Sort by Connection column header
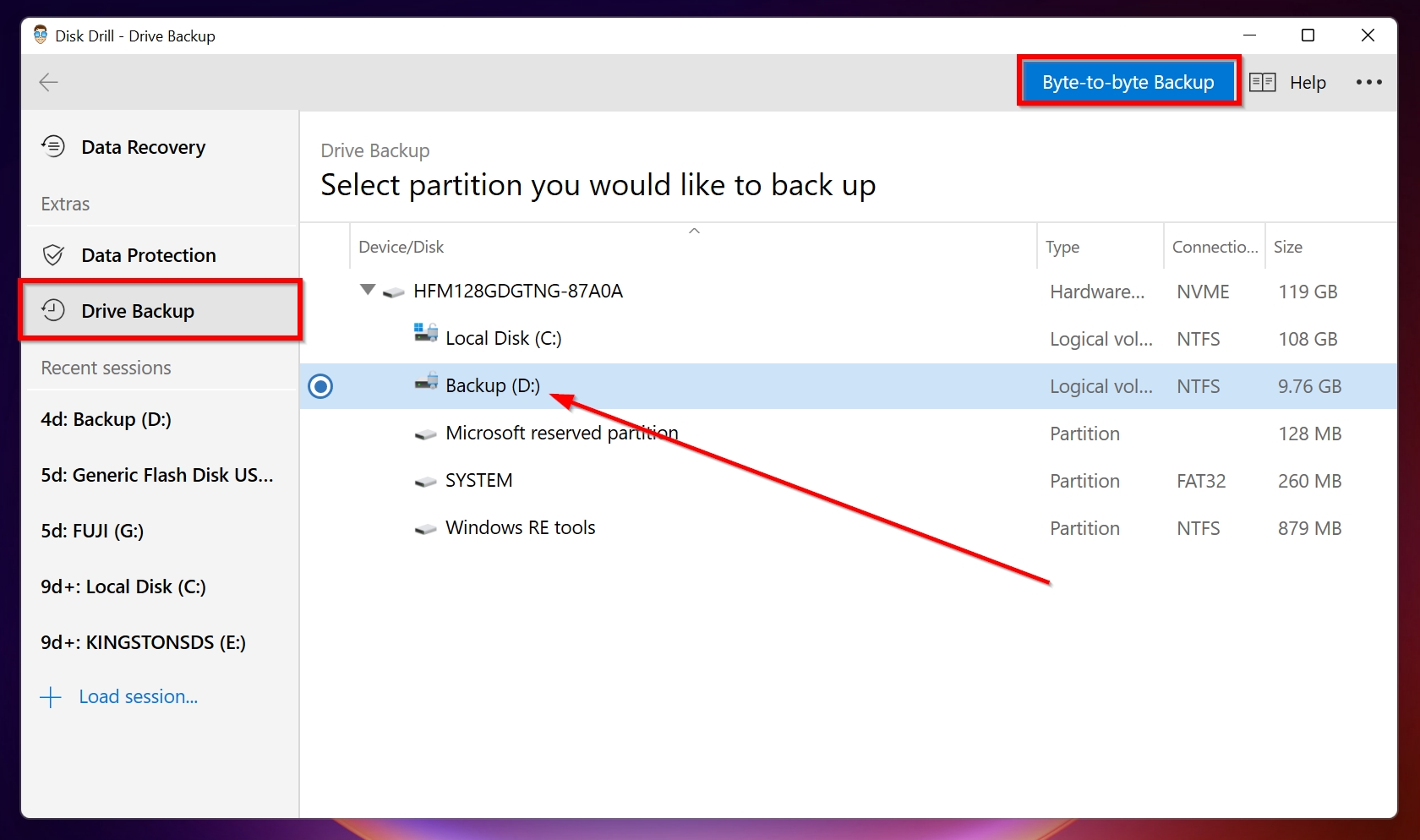 point(1215,247)
